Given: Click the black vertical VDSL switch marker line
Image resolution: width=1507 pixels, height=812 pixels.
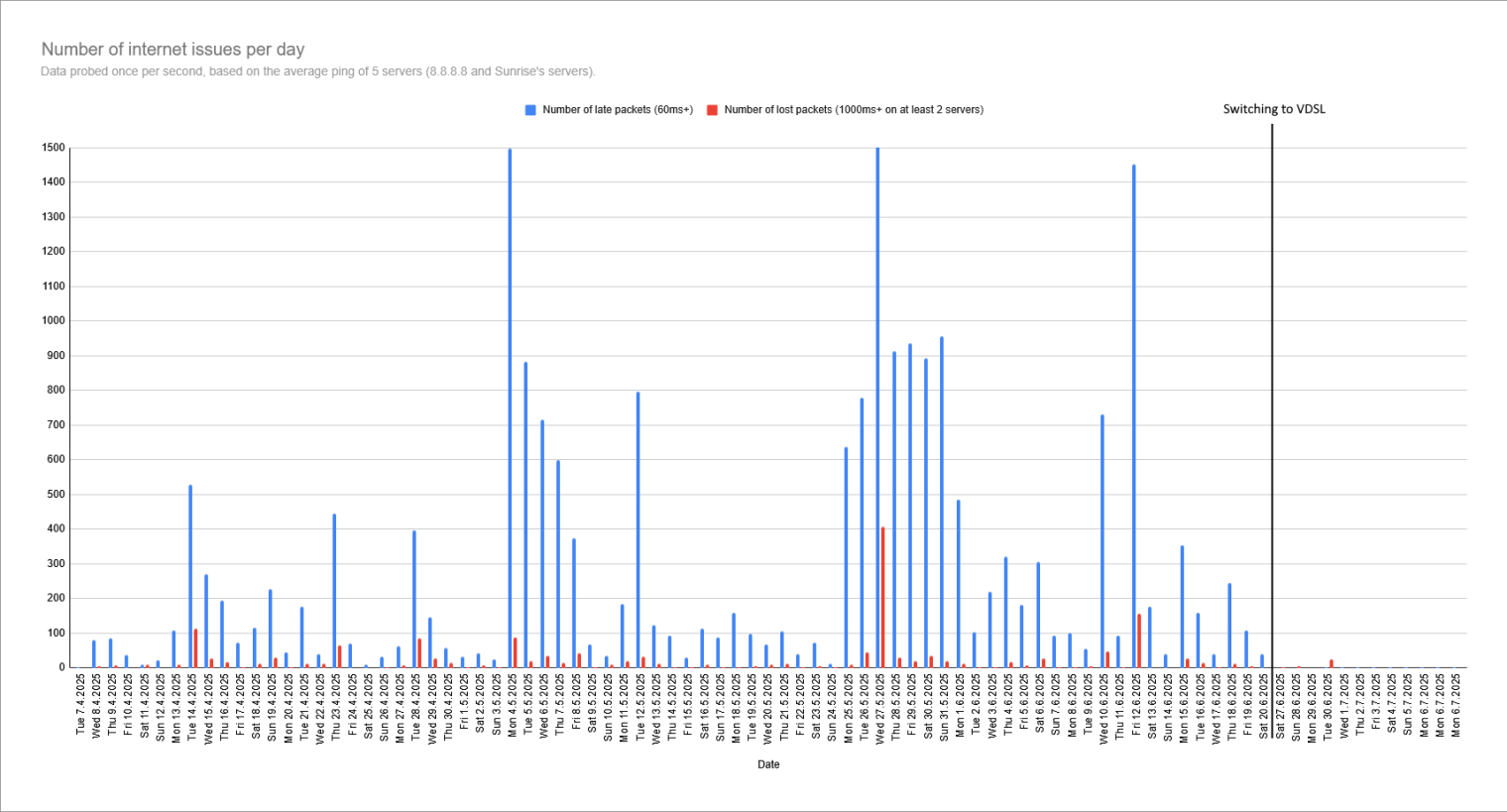Looking at the screenshot, I should 1272,397.
